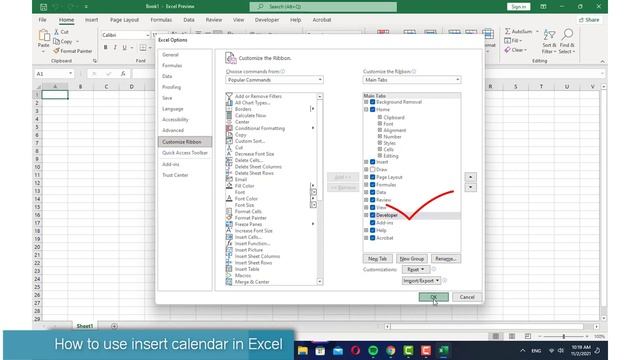This screenshot has width=640, height=360.
Task: Click the Clear eraser icon
Action: coord(507,50)
